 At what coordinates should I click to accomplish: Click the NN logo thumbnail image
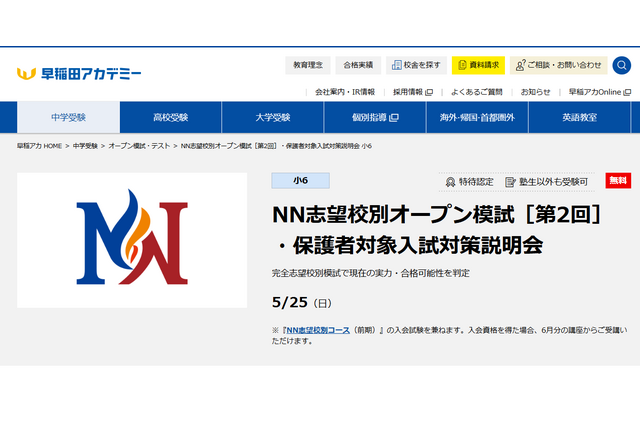[x=132, y=240]
